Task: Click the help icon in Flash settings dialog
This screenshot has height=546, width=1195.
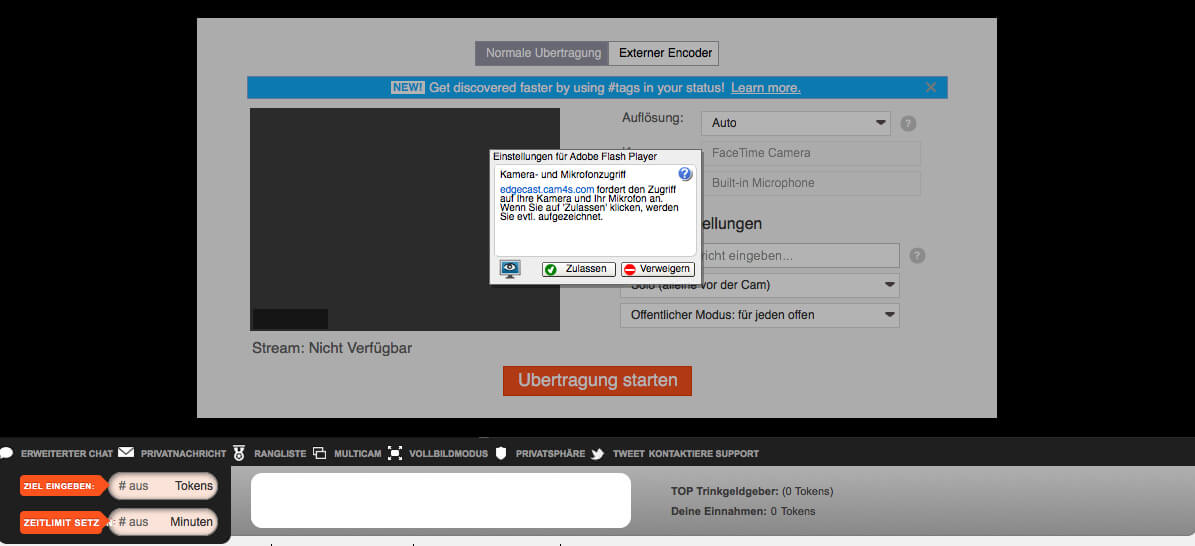Action: coord(684,174)
